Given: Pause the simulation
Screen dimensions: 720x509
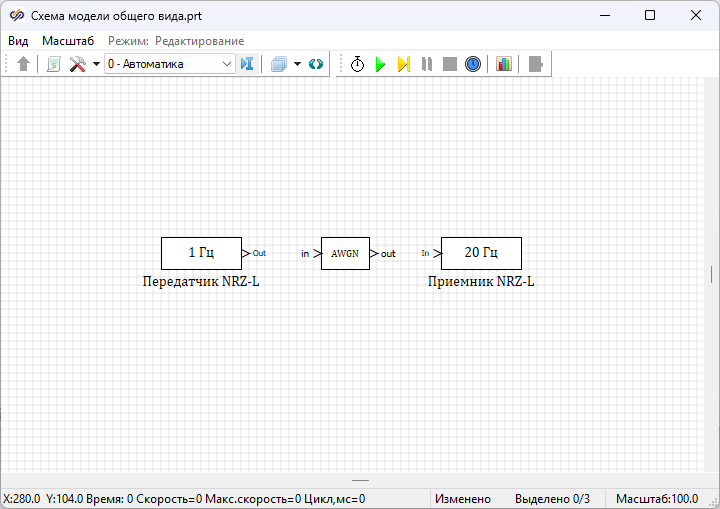Looking at the screenshot, I should point(427,64).
